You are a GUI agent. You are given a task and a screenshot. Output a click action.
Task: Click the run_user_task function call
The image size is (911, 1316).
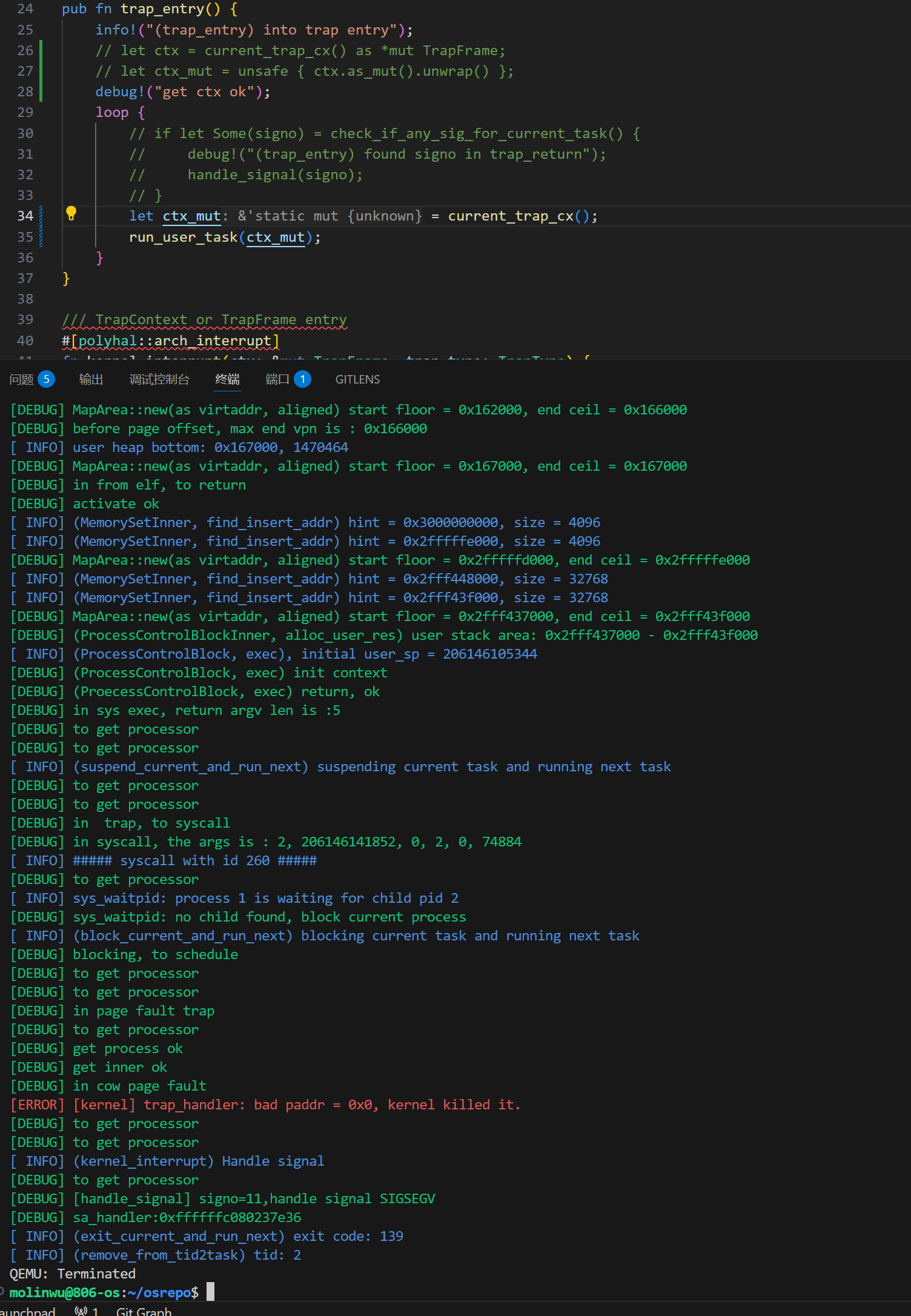click(x=183, y=238)
